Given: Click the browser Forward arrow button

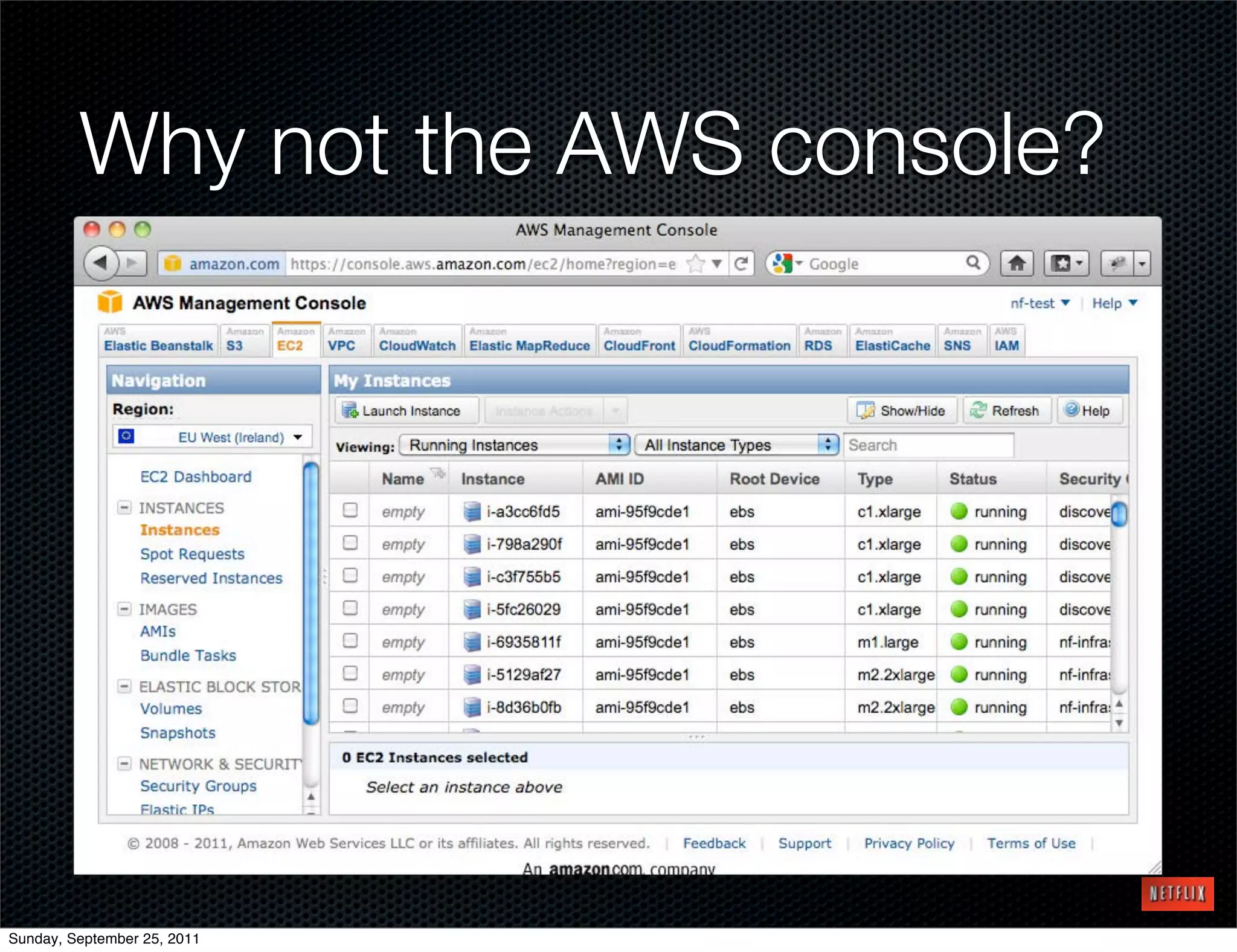Looking at the screenshot, I should [133, 263].
